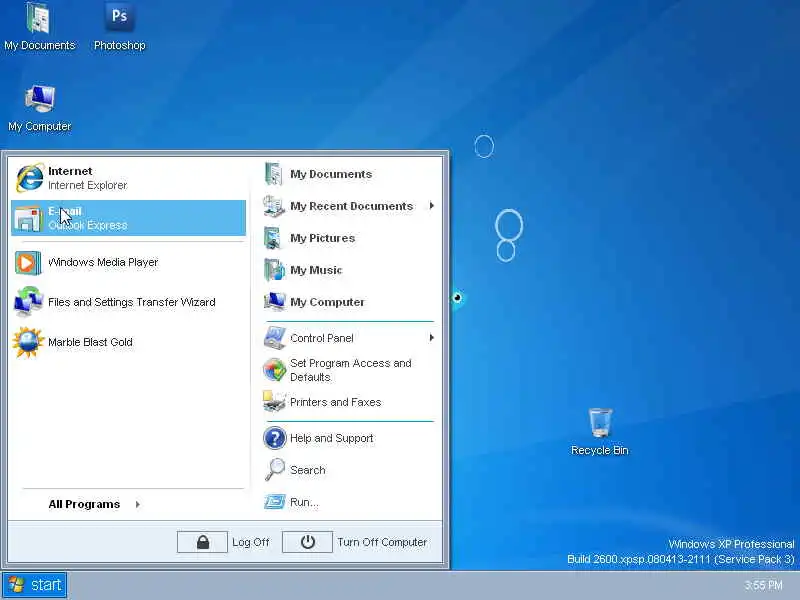This screenshot has width=800, height=600.
Task: Expand My Recent Documents submenu arrow
Action: pos(432,206)
